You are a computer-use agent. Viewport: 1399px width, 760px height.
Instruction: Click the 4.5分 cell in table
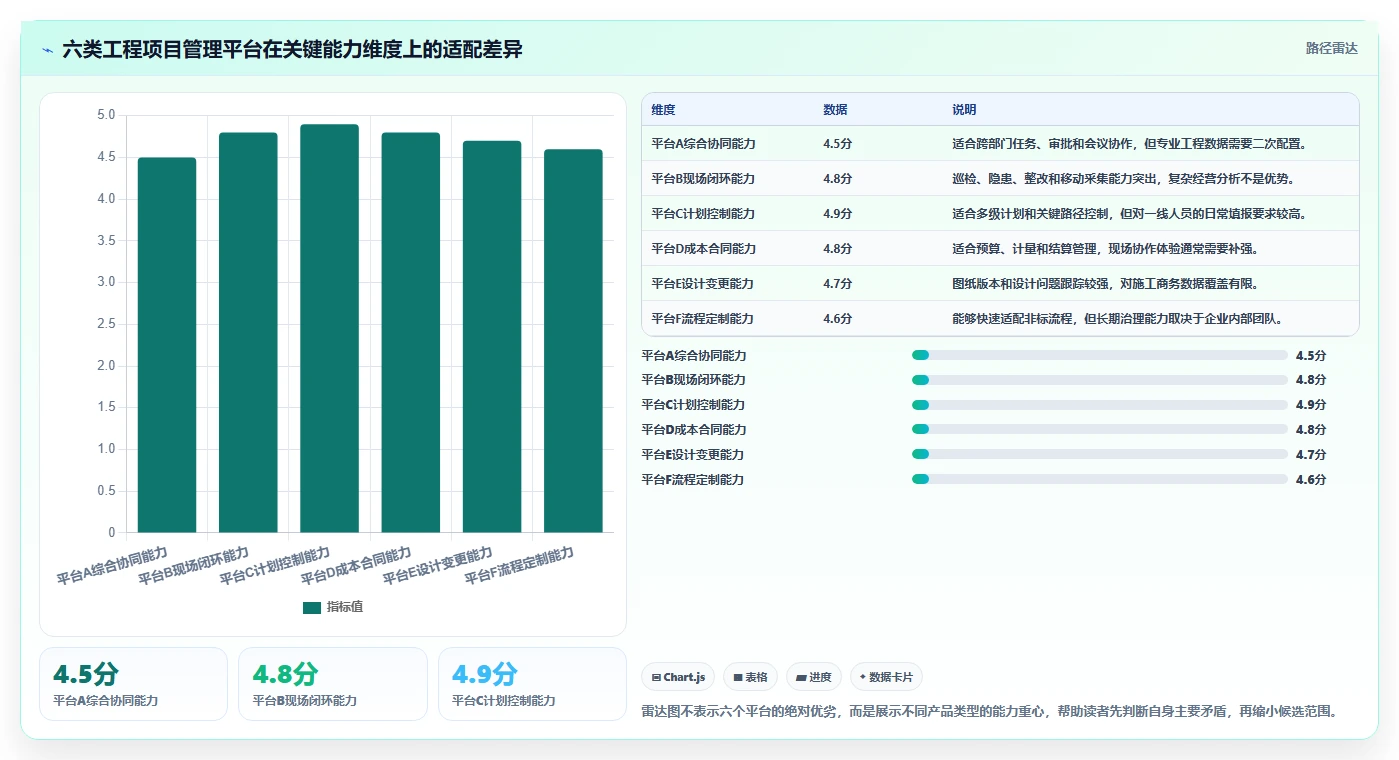837,143
